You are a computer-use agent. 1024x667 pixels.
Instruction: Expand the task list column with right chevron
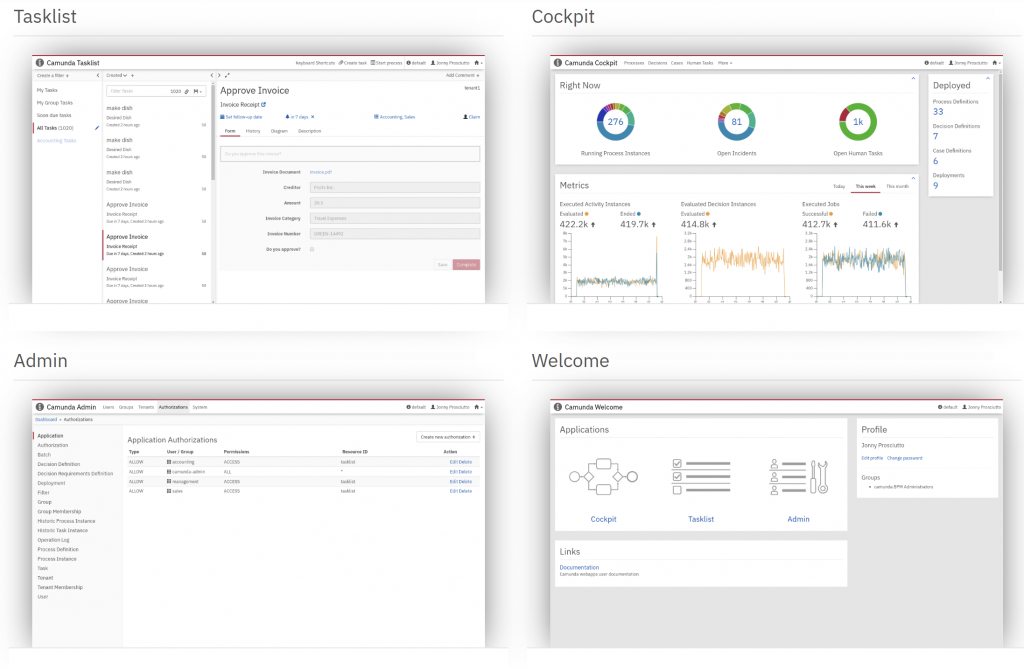[x=219, y=75]
